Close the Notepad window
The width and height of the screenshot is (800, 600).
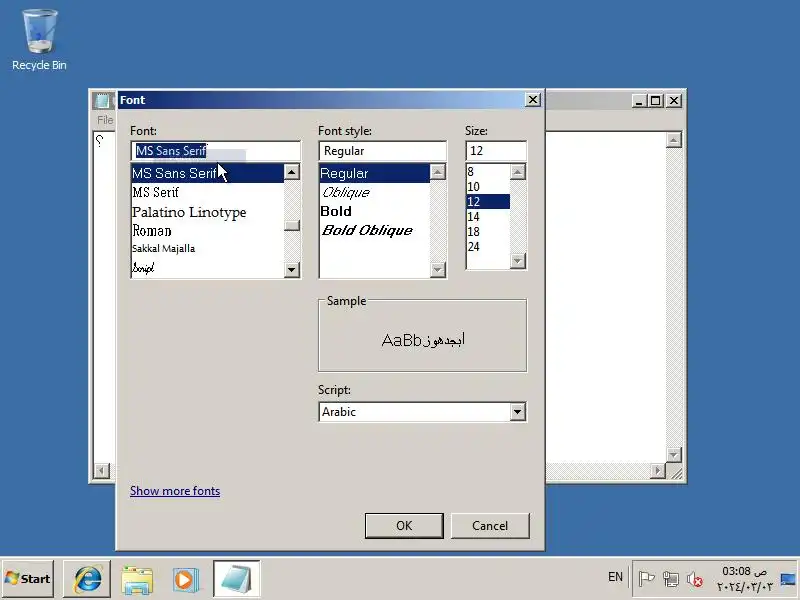pos(674,101)
